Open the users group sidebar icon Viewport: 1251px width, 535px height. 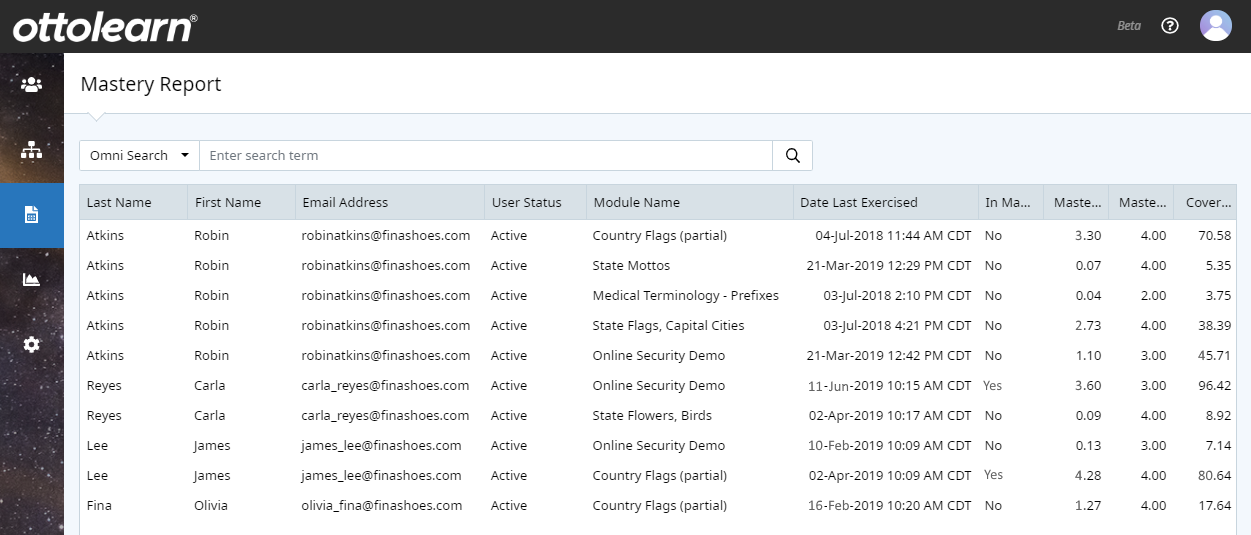pyautogui.click(x=32, y=84)
